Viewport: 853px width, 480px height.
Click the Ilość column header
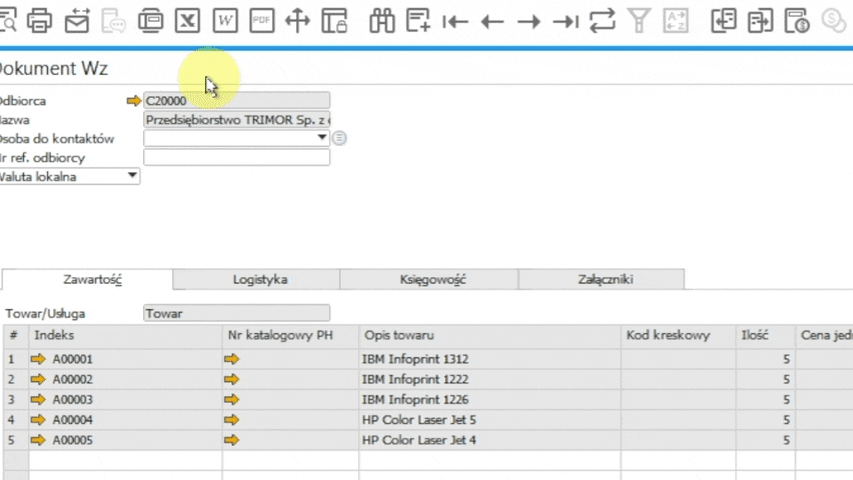click(x=765, y=335)
